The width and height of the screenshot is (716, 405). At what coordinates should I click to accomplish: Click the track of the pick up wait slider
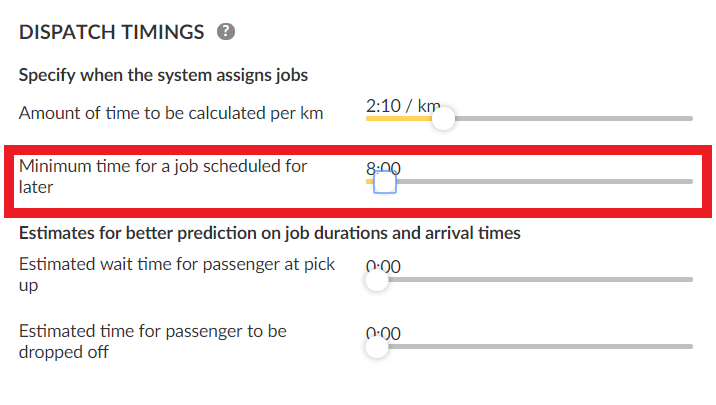(540, 280)
